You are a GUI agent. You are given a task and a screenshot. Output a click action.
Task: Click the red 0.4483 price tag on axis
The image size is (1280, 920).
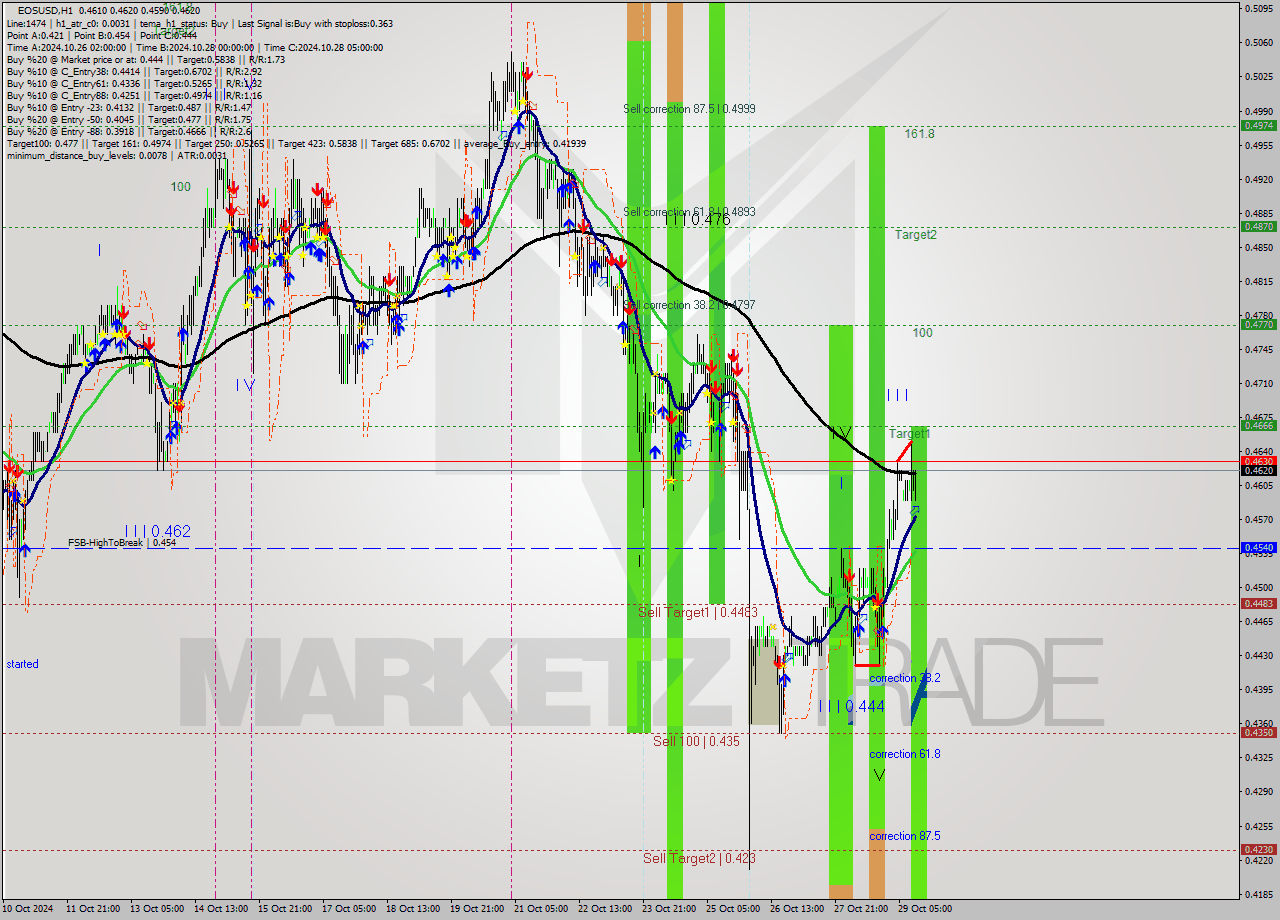pos(1257,603)
